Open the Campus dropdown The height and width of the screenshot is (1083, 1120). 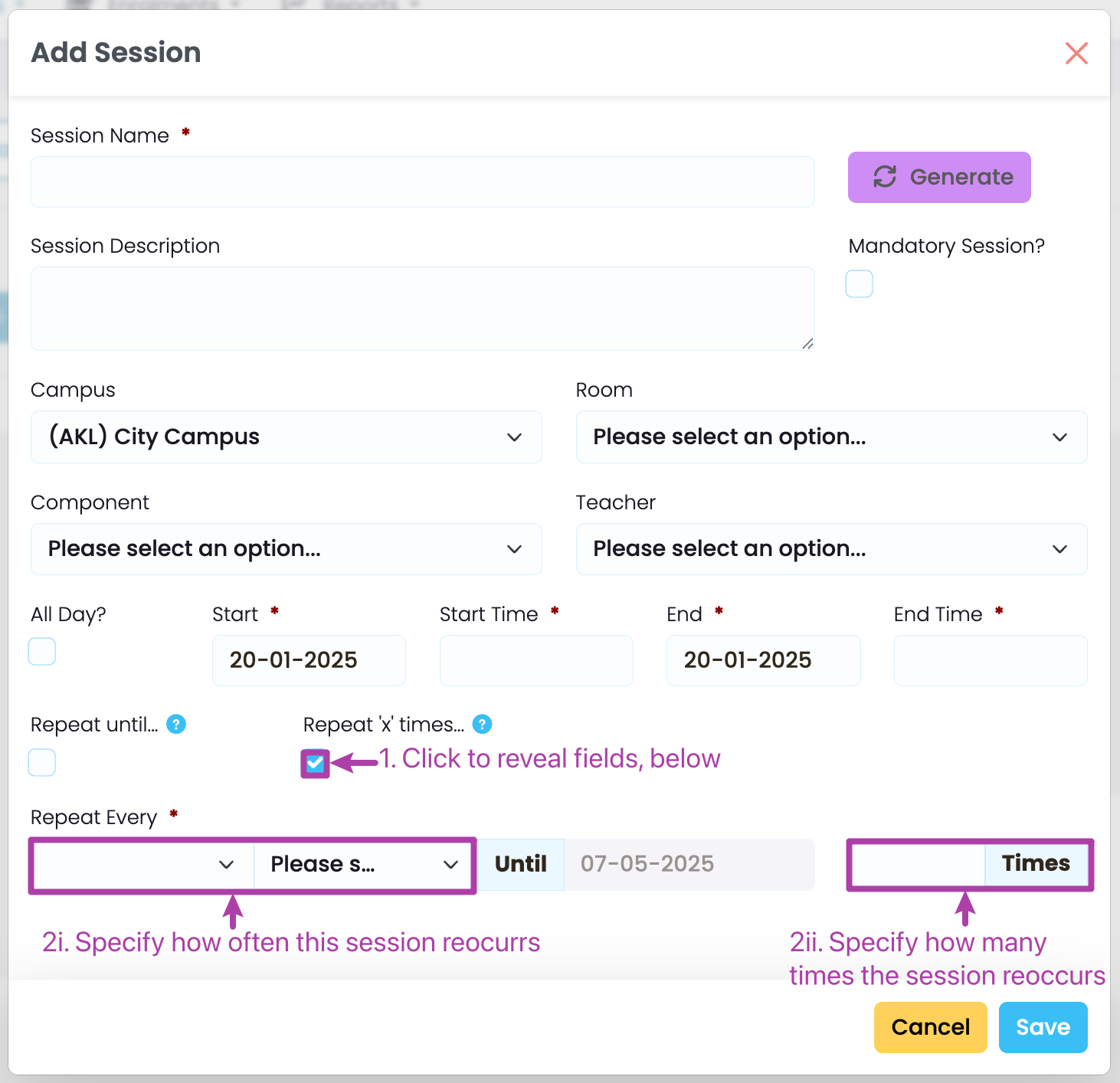286,437
